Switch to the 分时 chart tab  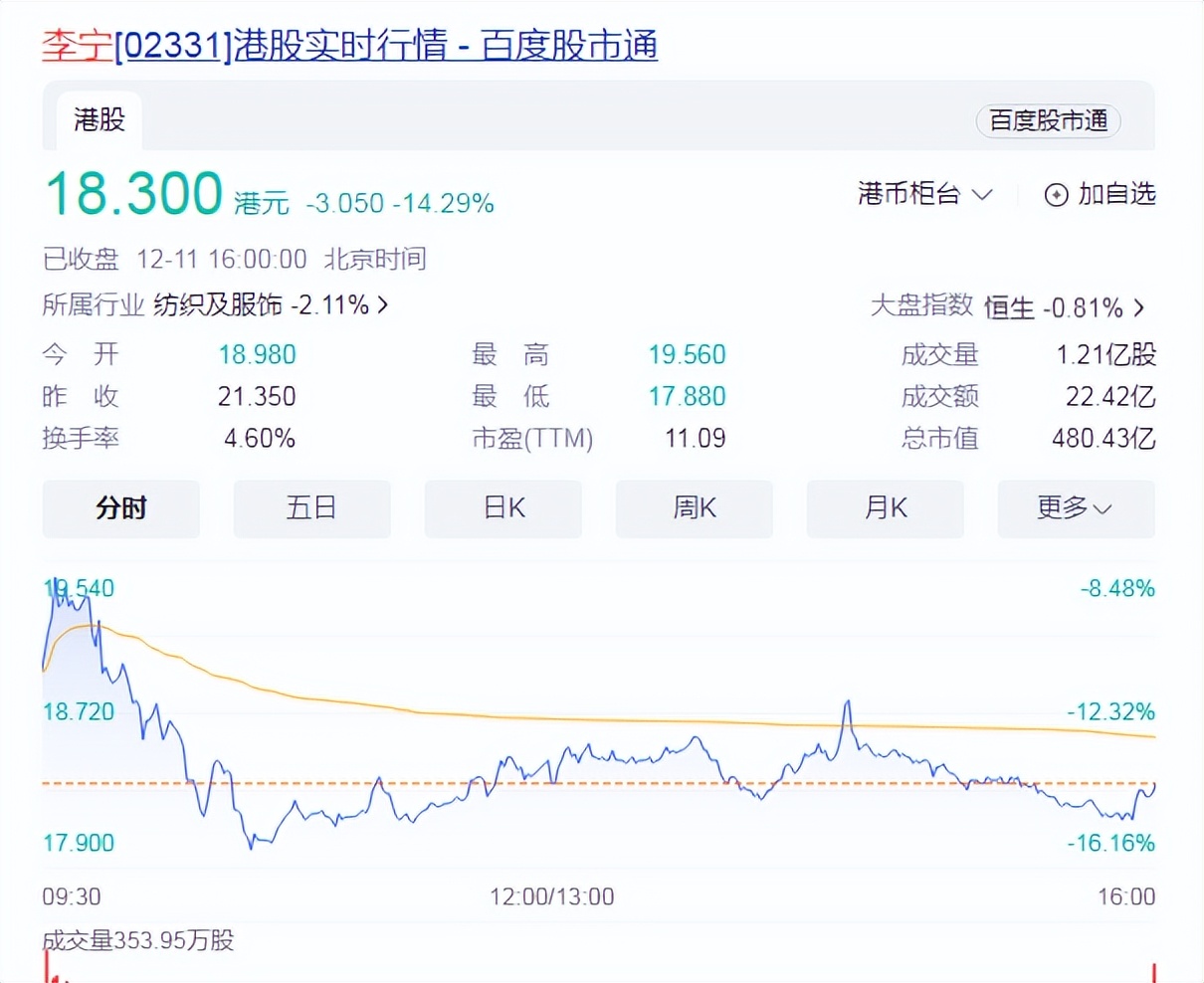click(121, 508)
